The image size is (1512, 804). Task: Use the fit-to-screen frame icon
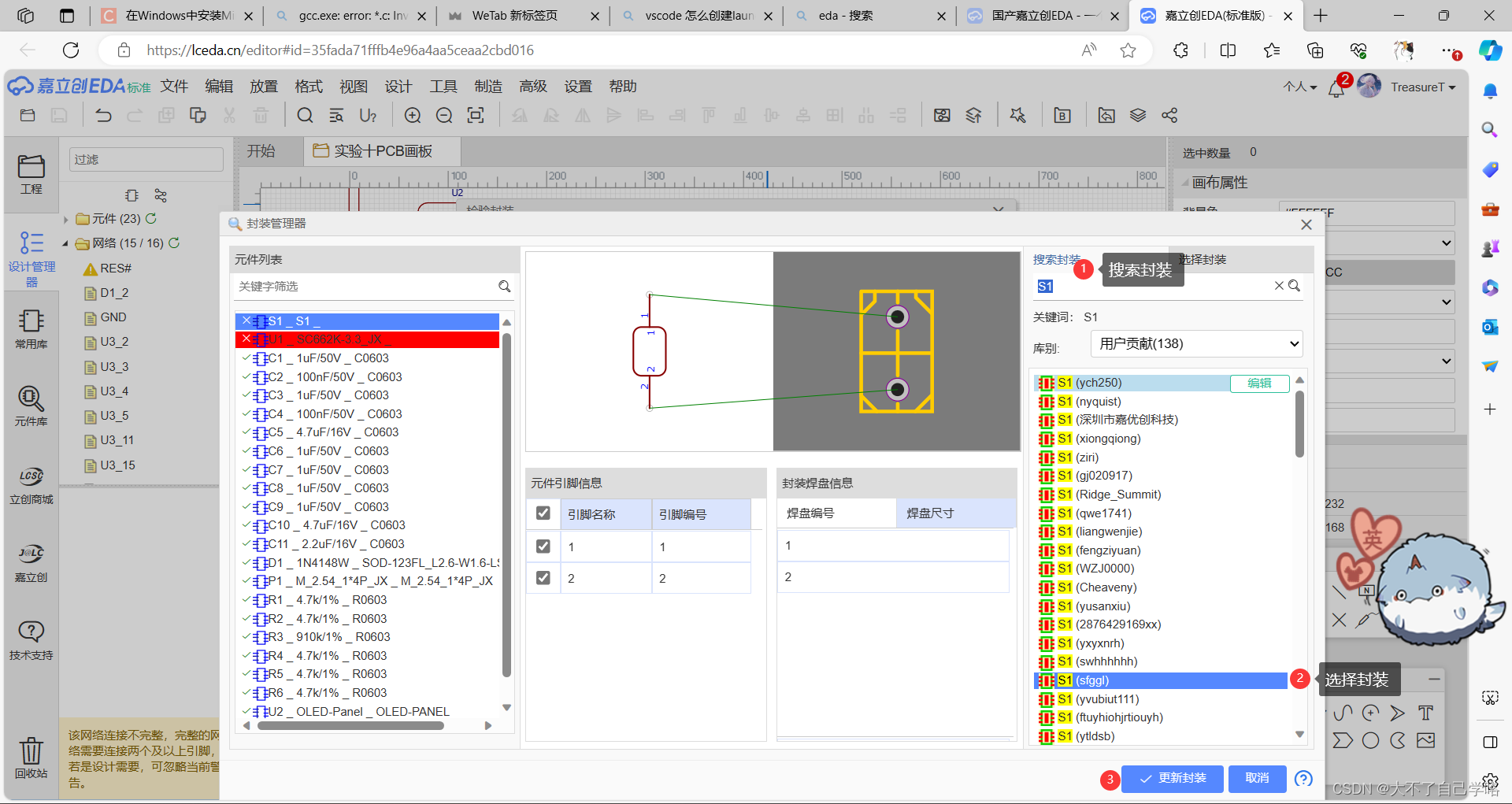[x=476, y=115]
